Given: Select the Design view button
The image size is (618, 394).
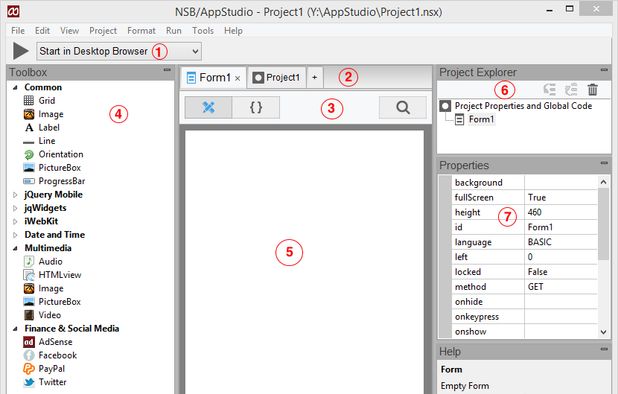Looking at the screenshot, I should pos(208,107).
